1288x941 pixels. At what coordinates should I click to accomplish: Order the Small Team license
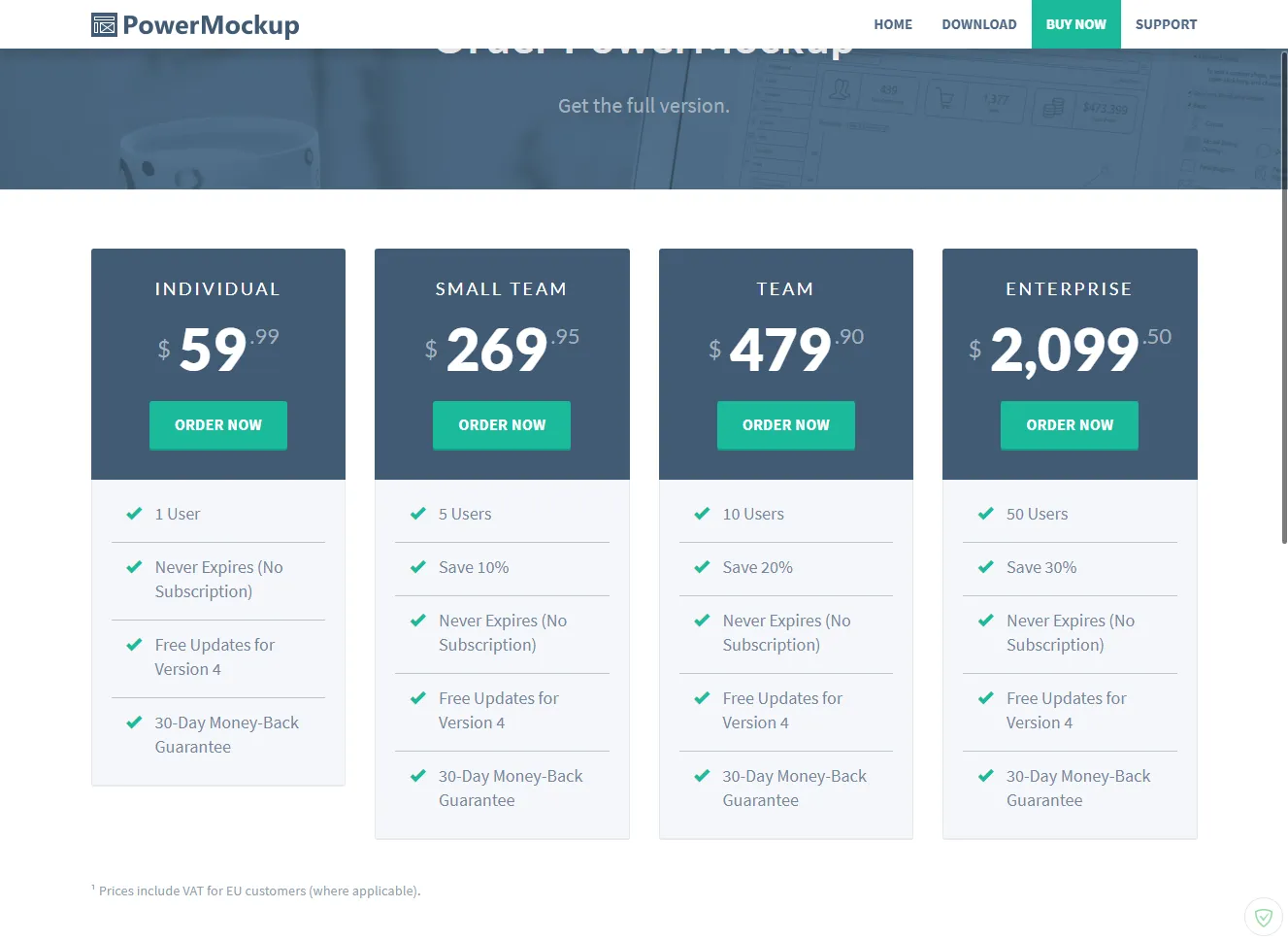click(502, 425)
